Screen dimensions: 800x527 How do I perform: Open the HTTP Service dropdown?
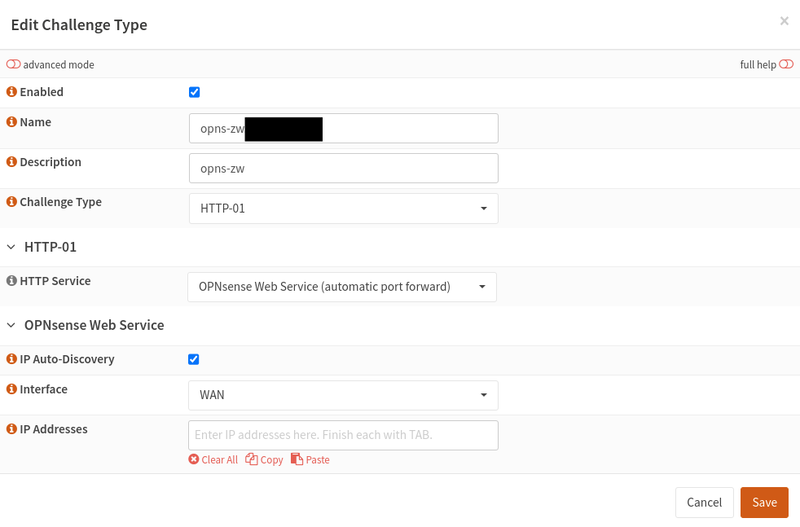coord(342,287)
